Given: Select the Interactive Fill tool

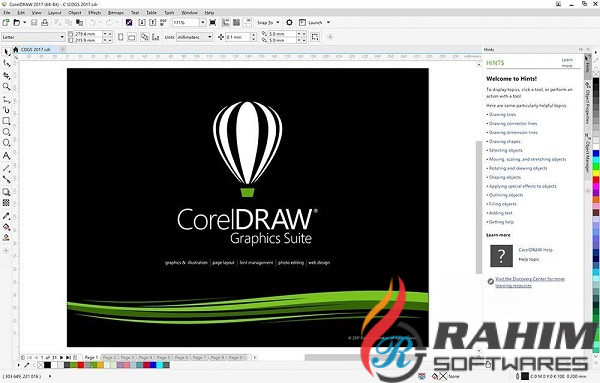Looking at the screenshot, I should tap(6, 227).
